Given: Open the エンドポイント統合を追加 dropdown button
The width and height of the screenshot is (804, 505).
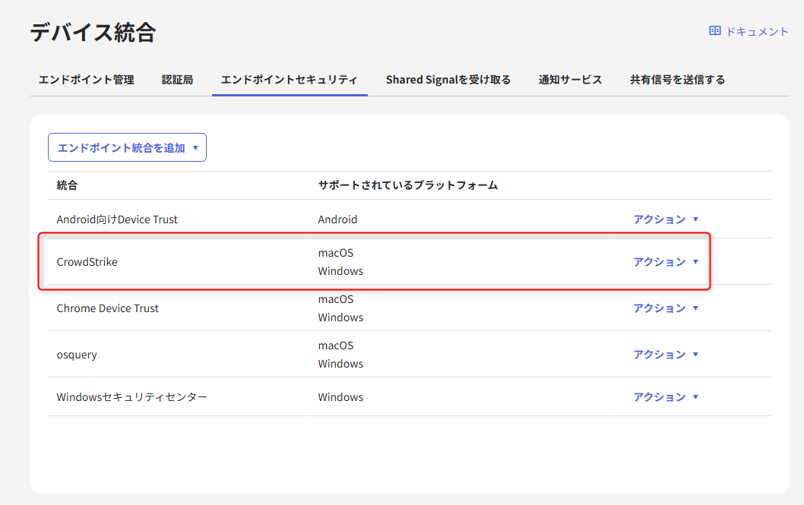Looking at the screenshot, I should 127,148.
